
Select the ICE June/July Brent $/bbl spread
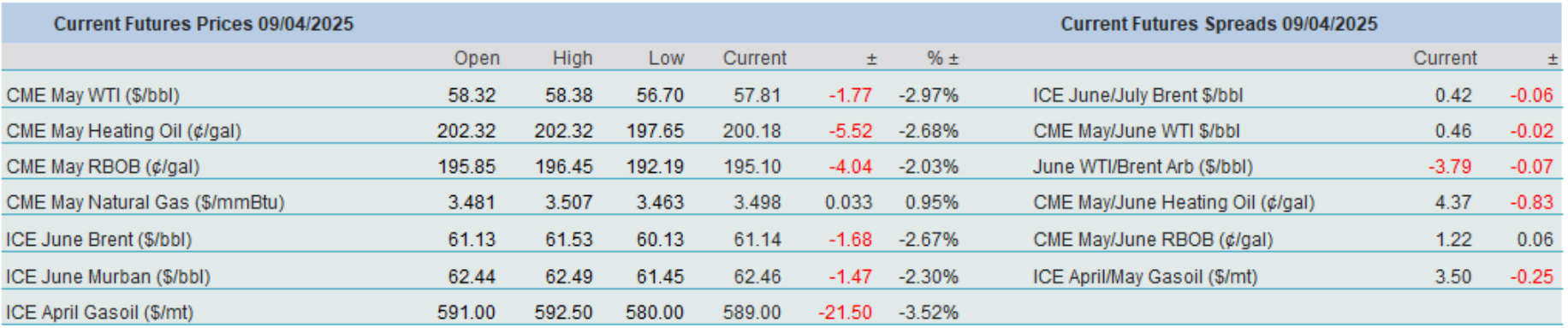(1137, 95)
